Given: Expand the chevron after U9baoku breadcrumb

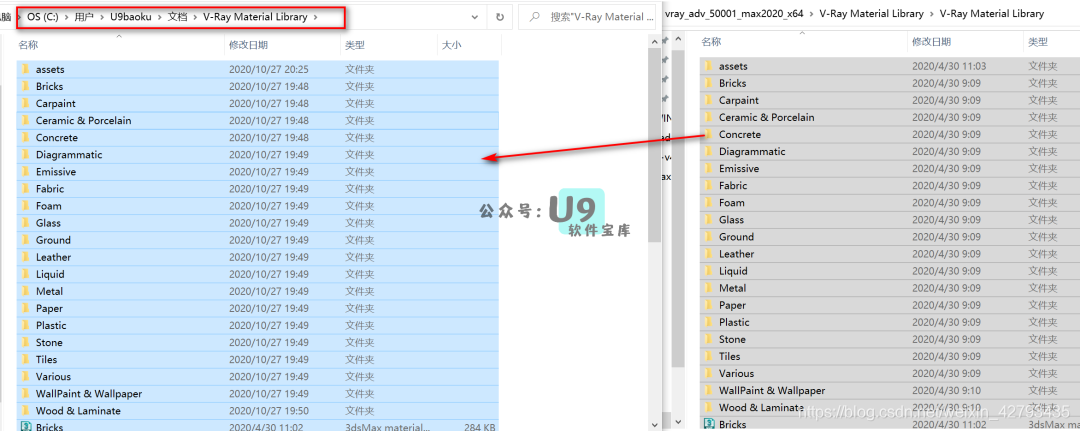Looking at the screenshot, I should [x=159, y=17].
